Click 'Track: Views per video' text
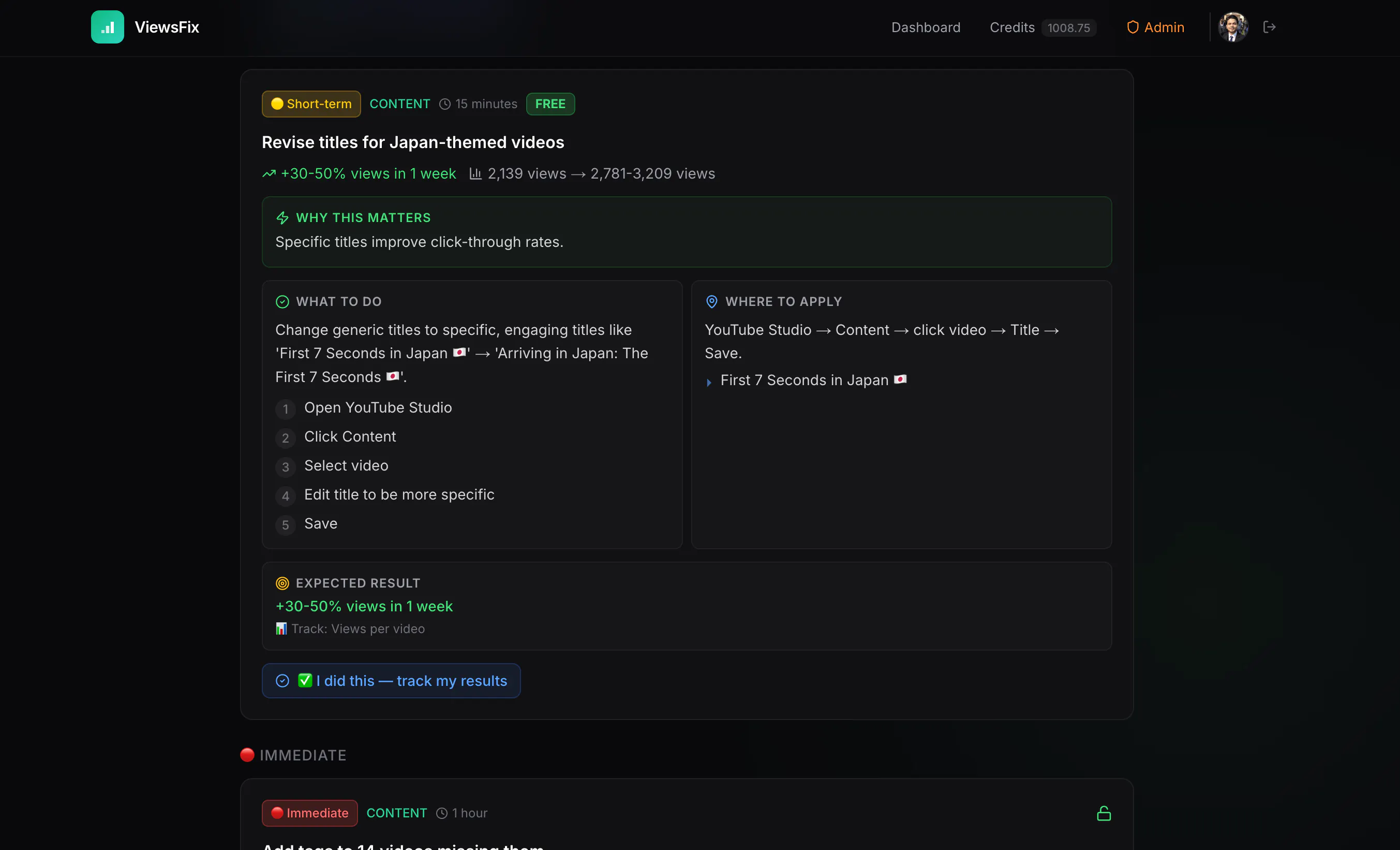Image resolution: width=1400 pixels, height=850 pixels. pyautogui.click(x=358, y=629)
